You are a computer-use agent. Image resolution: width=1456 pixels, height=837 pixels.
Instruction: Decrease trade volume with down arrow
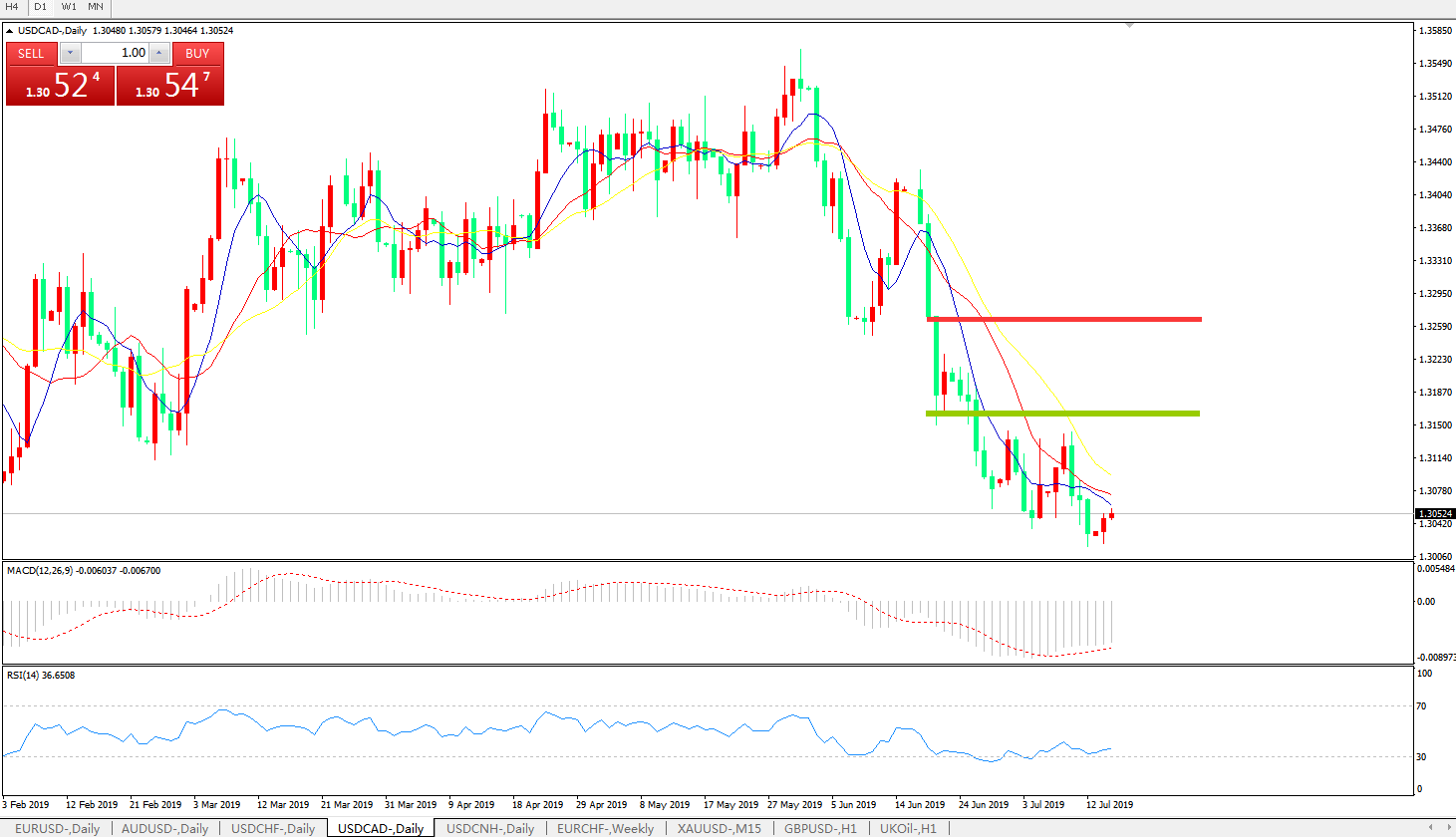tap(71, 53)
